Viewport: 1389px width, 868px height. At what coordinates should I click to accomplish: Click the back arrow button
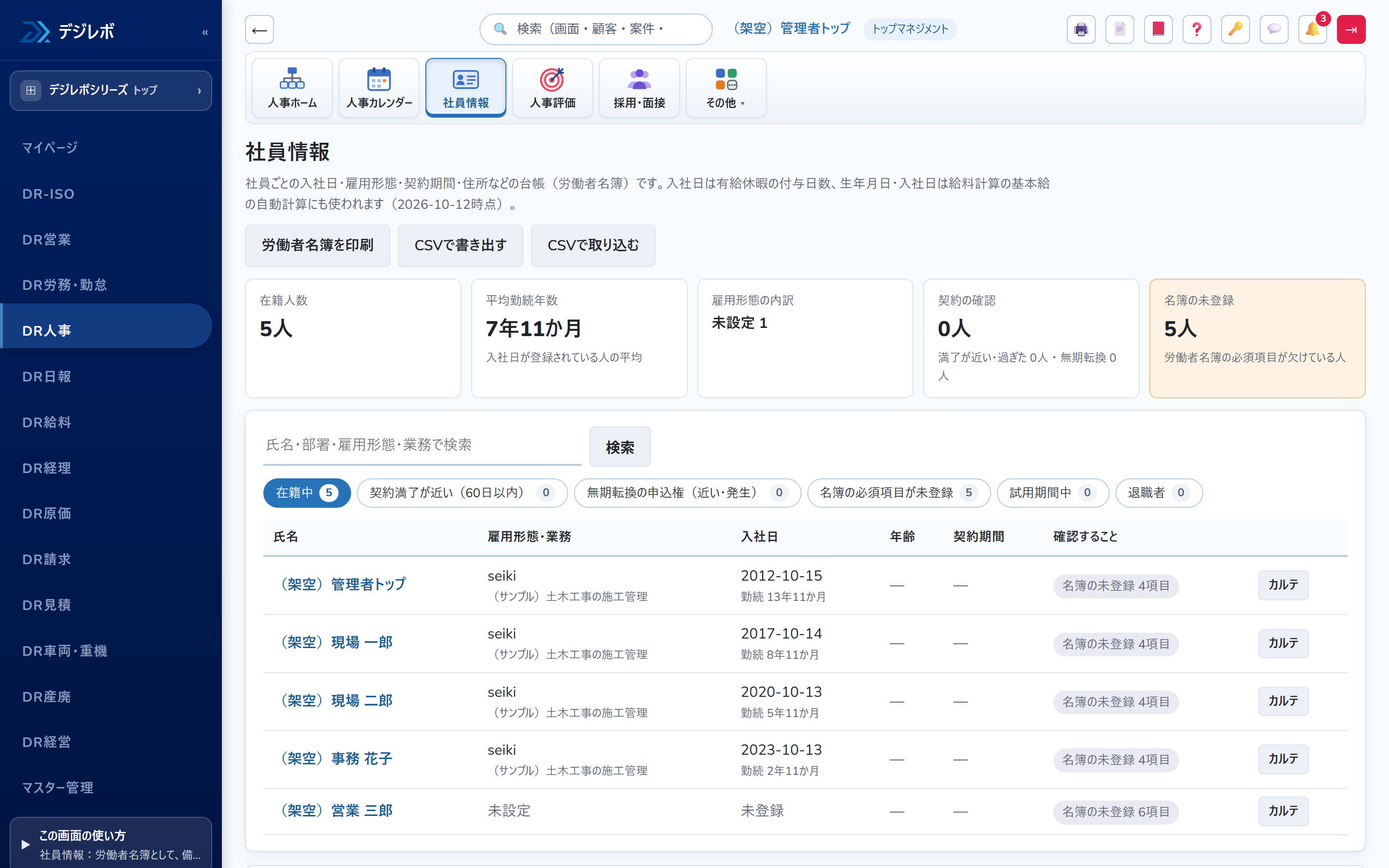click(x=259, y=29)
